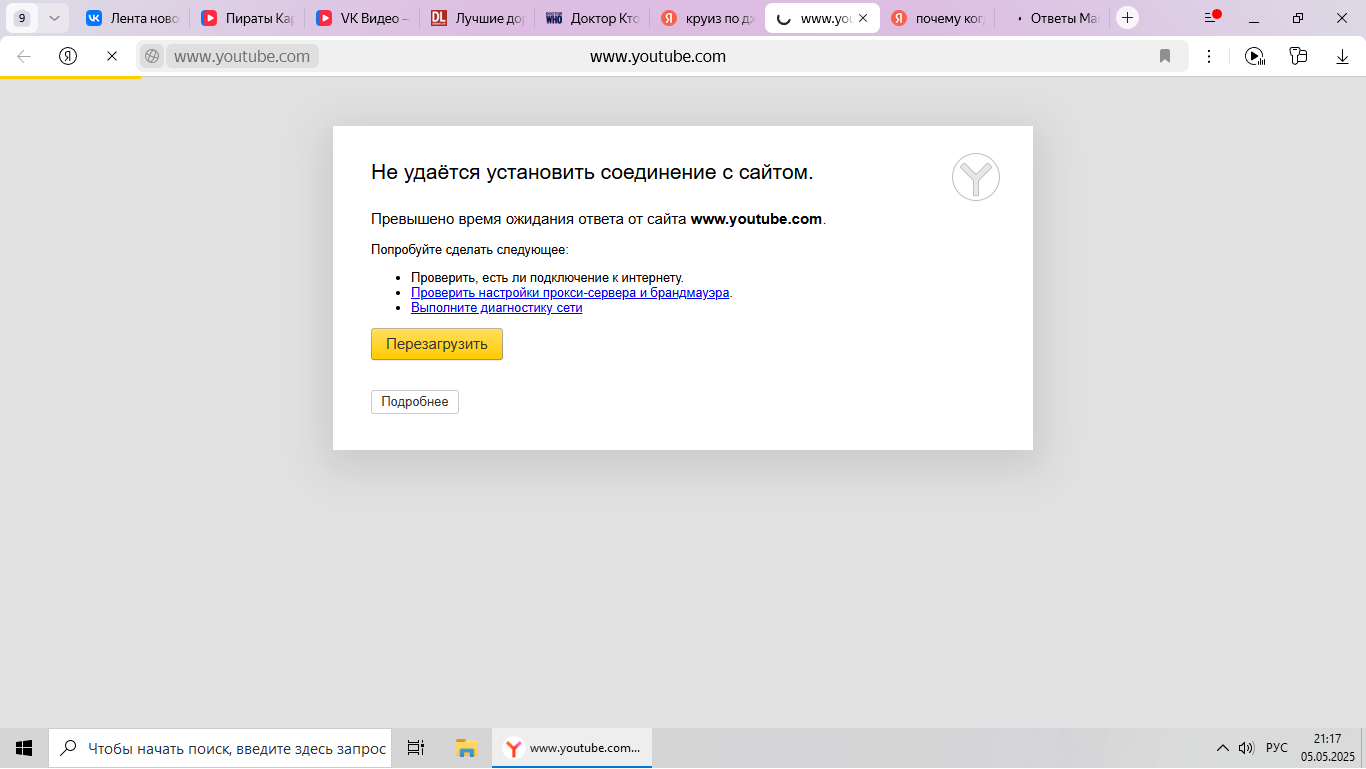Image resolution: width=1366 pixels, height=769 pixels.
Task: Switch input language РУС indicator
Action: pos(1277,748)
